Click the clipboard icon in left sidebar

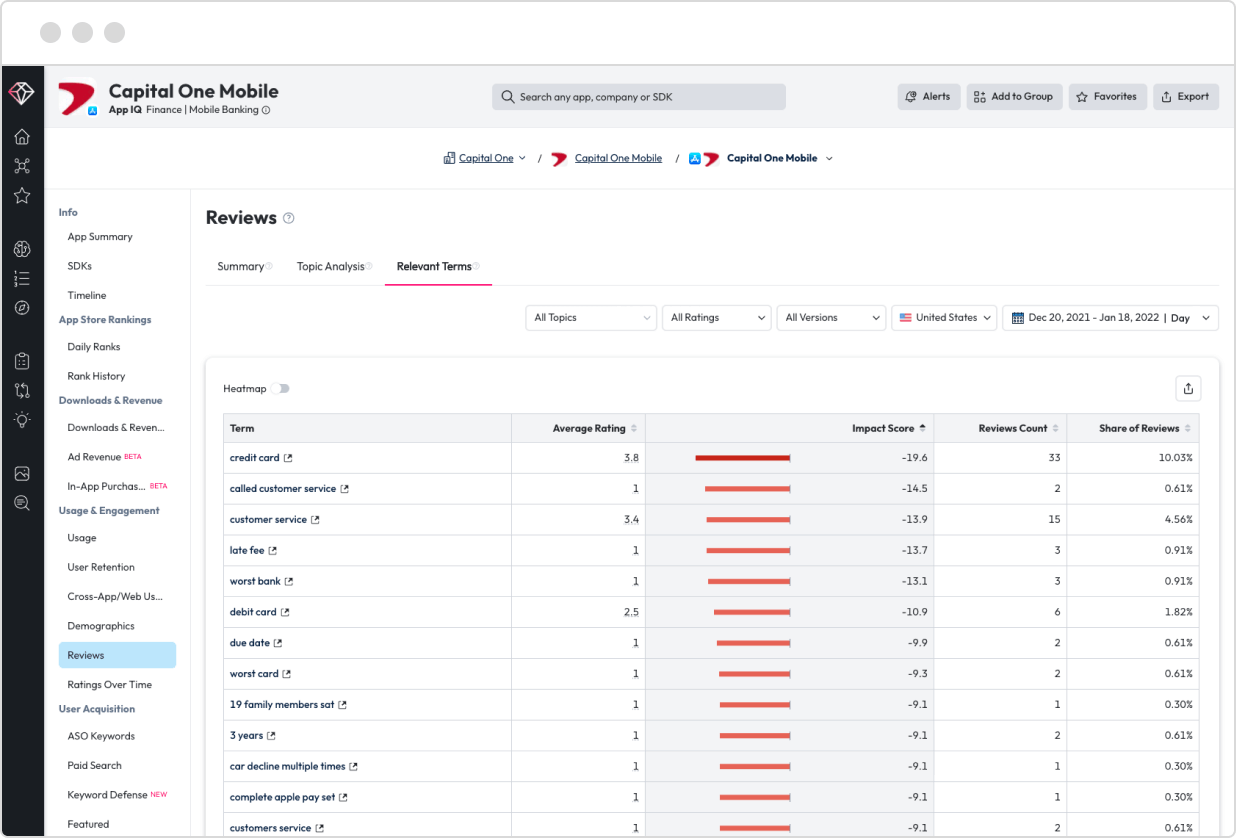(22, 361)
